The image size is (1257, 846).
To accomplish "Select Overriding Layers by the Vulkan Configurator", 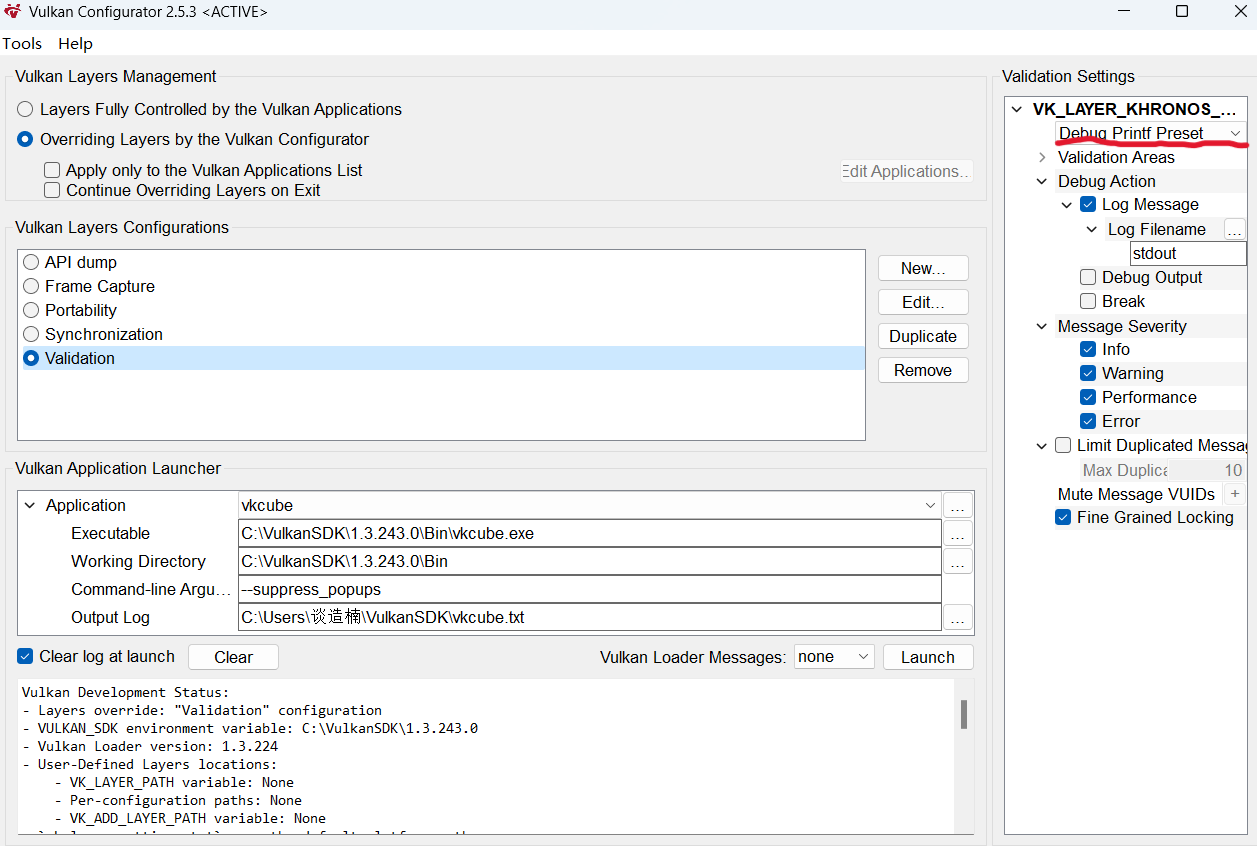I will pos(25,139).
